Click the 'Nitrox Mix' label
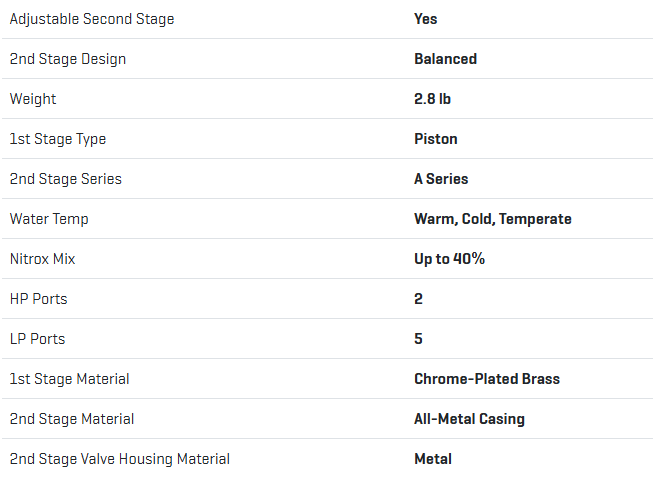 click(43, 259)
